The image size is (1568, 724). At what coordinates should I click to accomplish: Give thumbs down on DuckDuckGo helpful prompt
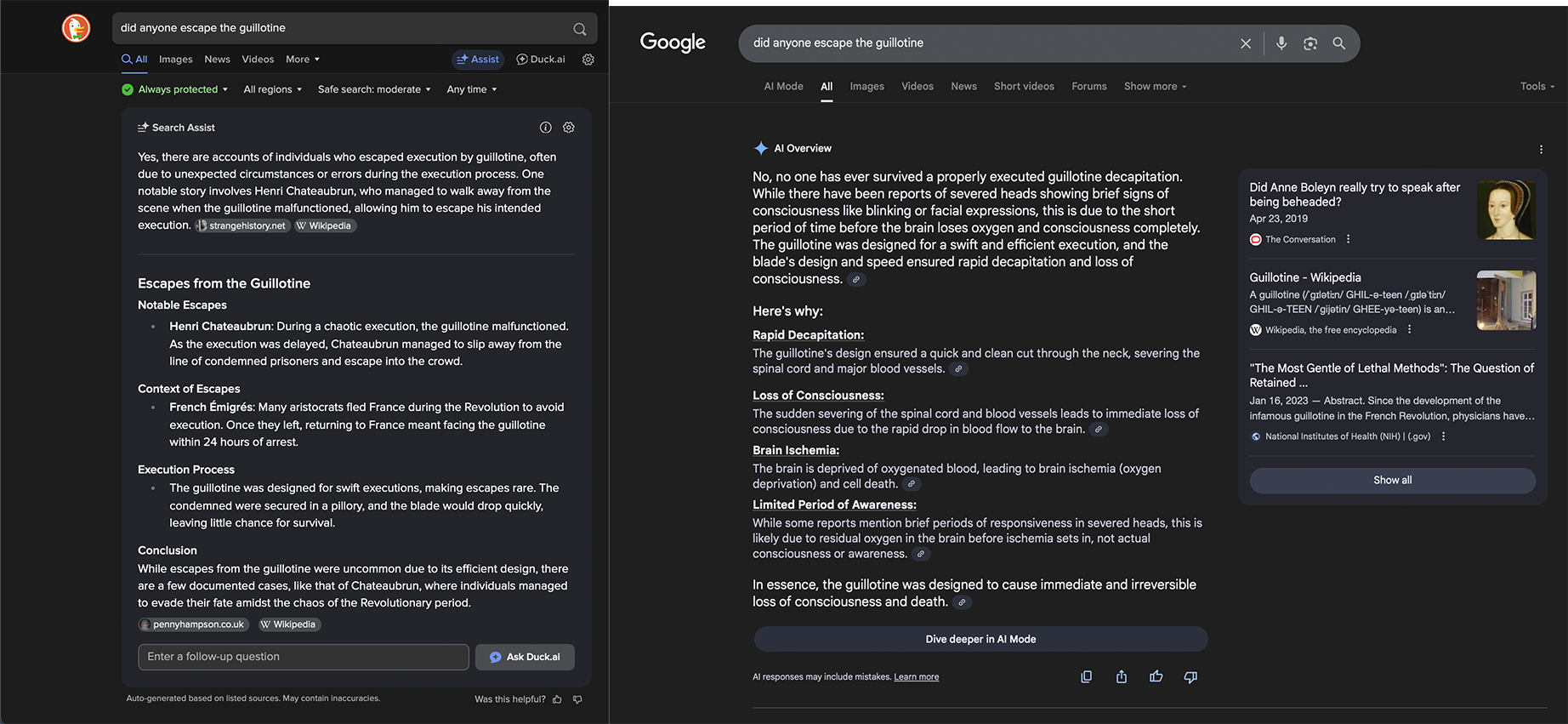point(578,699)
